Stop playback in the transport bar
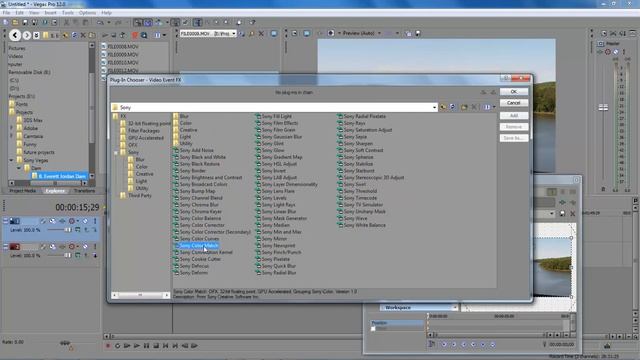The image size is (640, 360). [156, 346]
